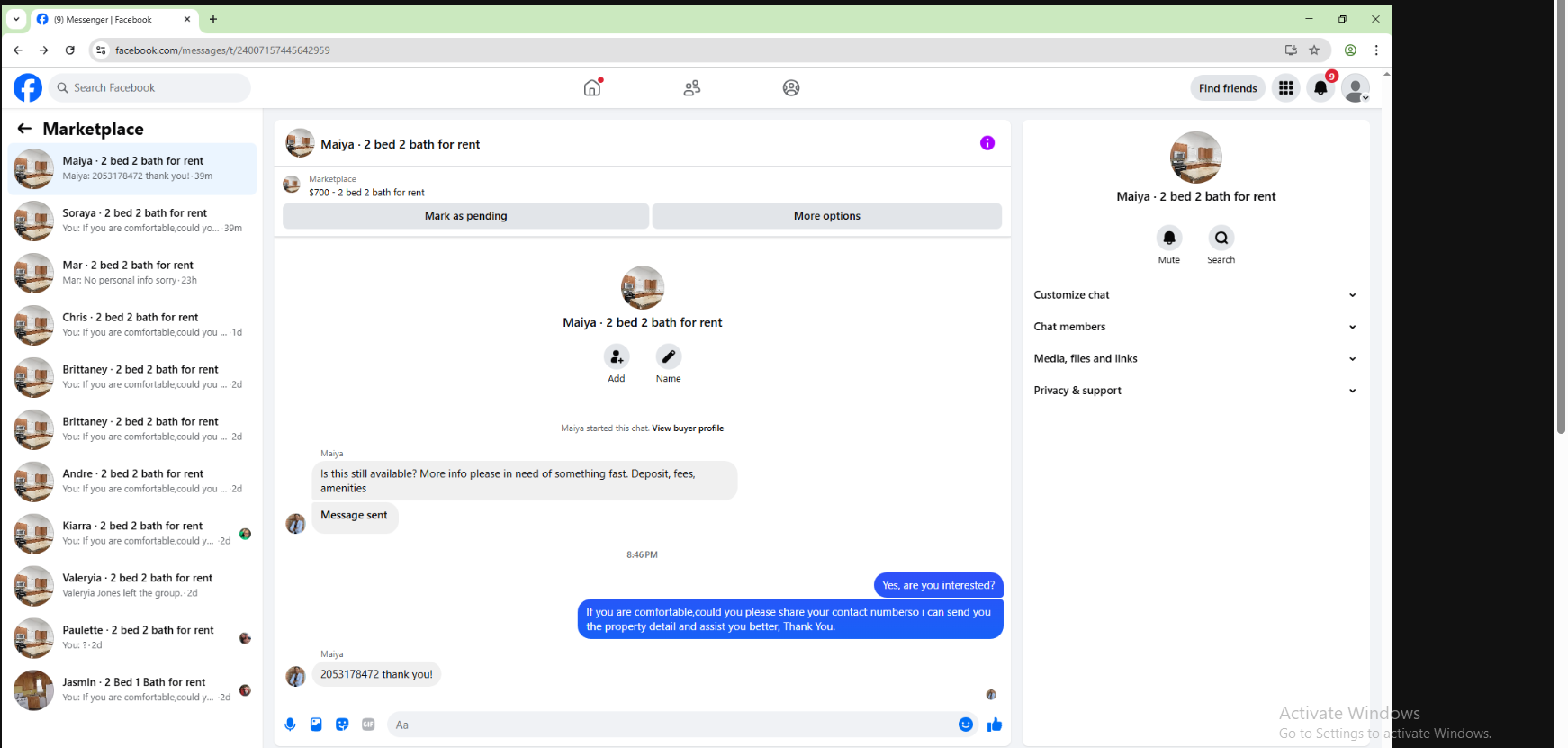Bookmark this page star icon
Viewport: 1568px width, 748px height.
[x=1314, y=50]
